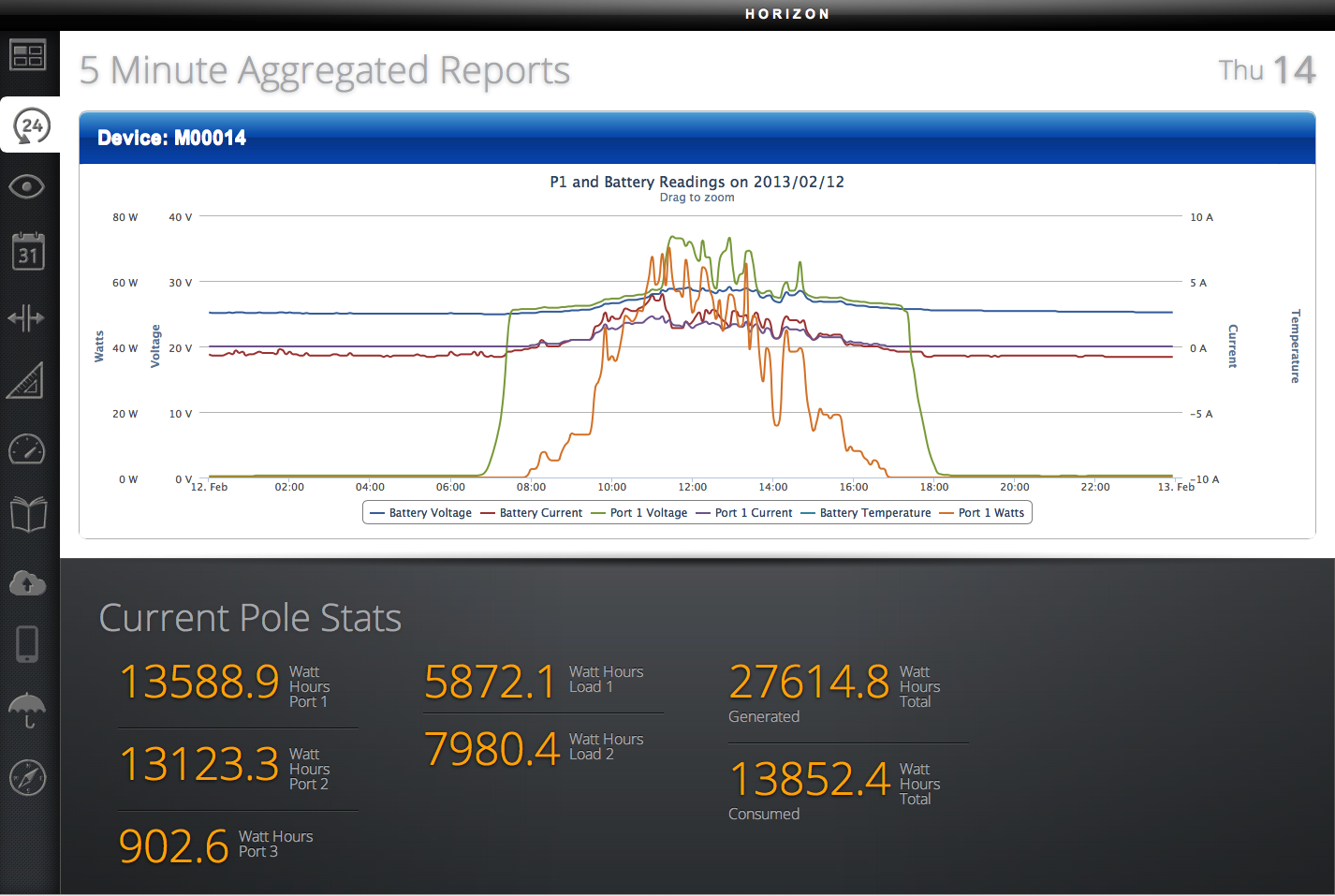Viewport: 1335px width, 896px height.
Task: Click the '13. Feb' axis label
Action: [x=1176, y=487]
